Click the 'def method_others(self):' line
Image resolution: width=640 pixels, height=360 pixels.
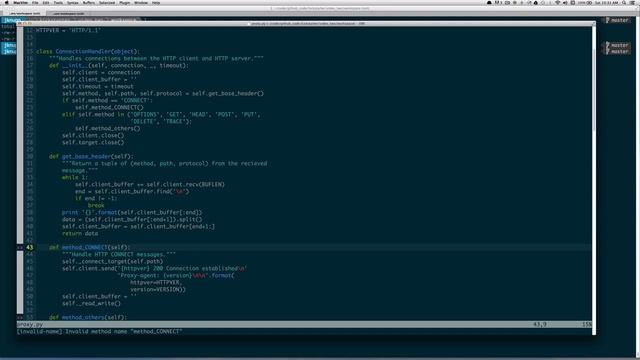pyautogui.click(x=88, y=317)
